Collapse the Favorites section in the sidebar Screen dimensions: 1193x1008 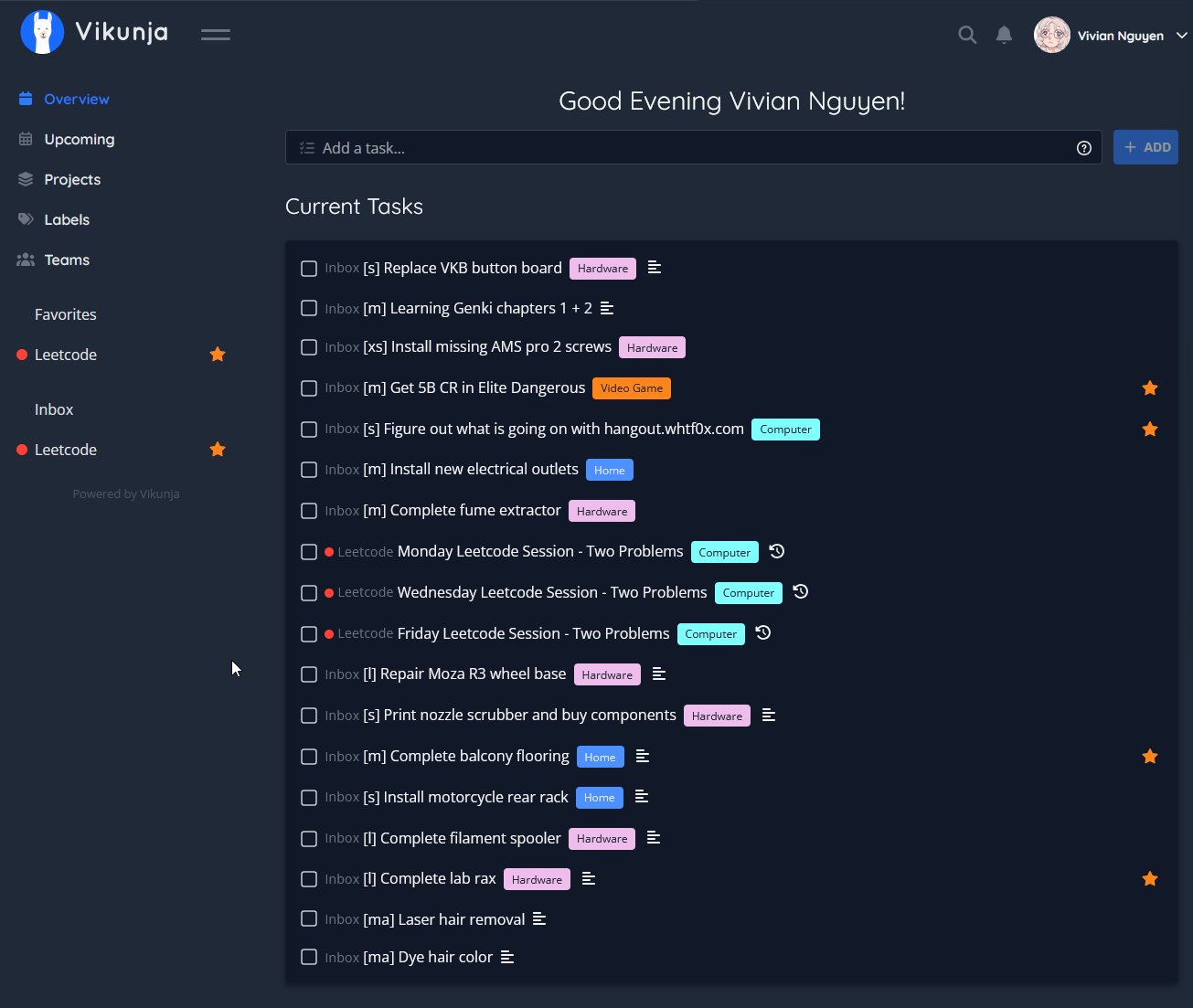pyautogui.click(x=66, y=314)
